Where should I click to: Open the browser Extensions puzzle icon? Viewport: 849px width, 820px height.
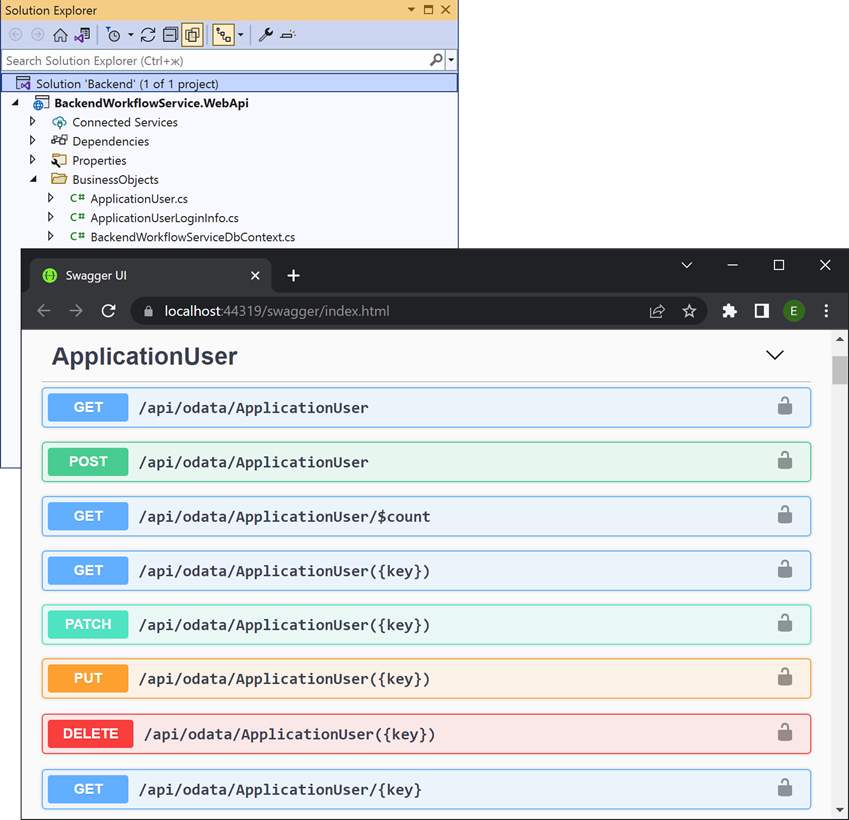click(x=729, y=311)
